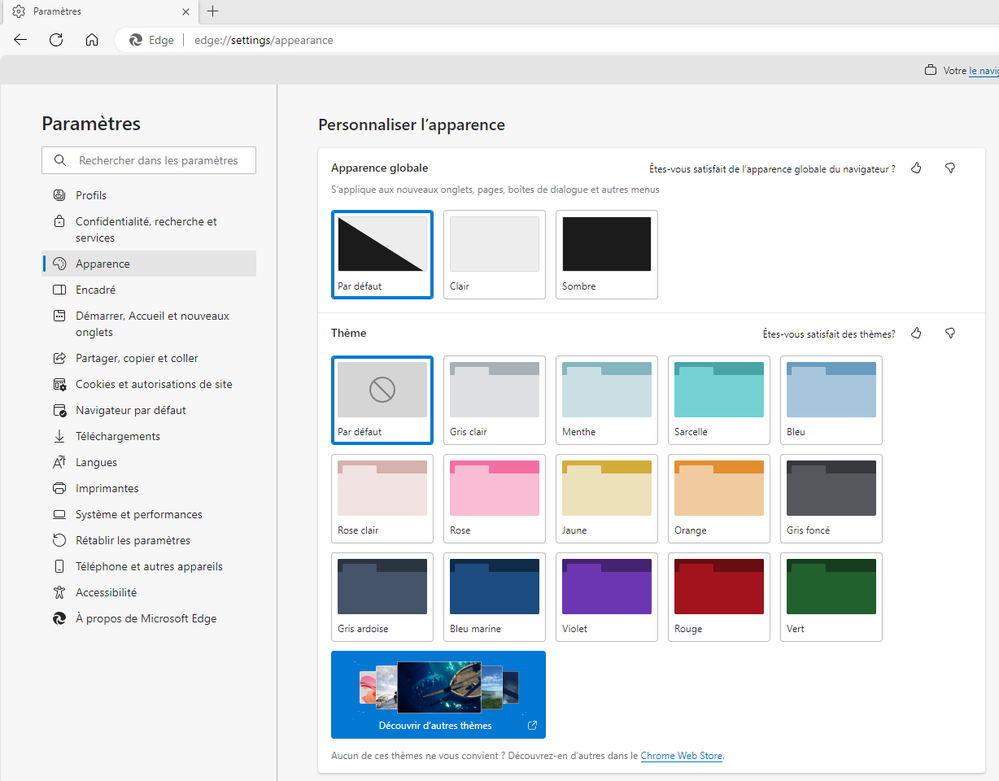Select the Gris ardoise theme

coord(382,597)
